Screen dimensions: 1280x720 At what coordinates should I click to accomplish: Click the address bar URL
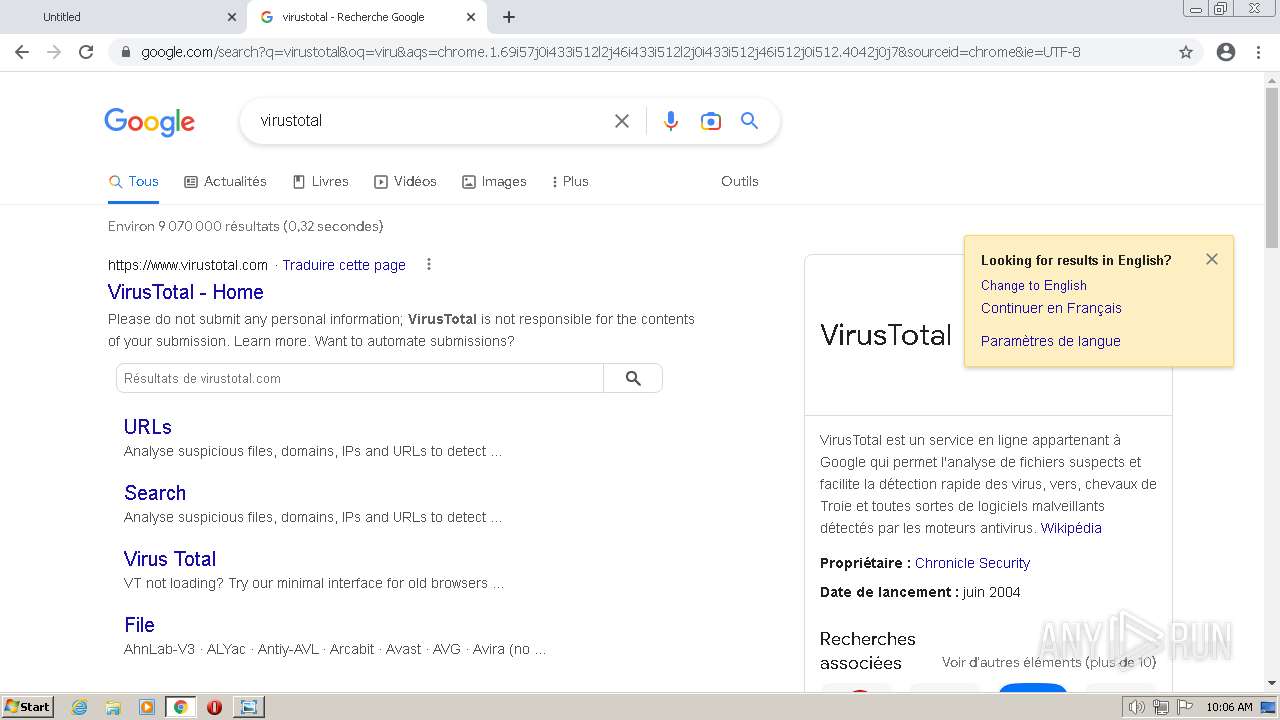tap(610, 52)
